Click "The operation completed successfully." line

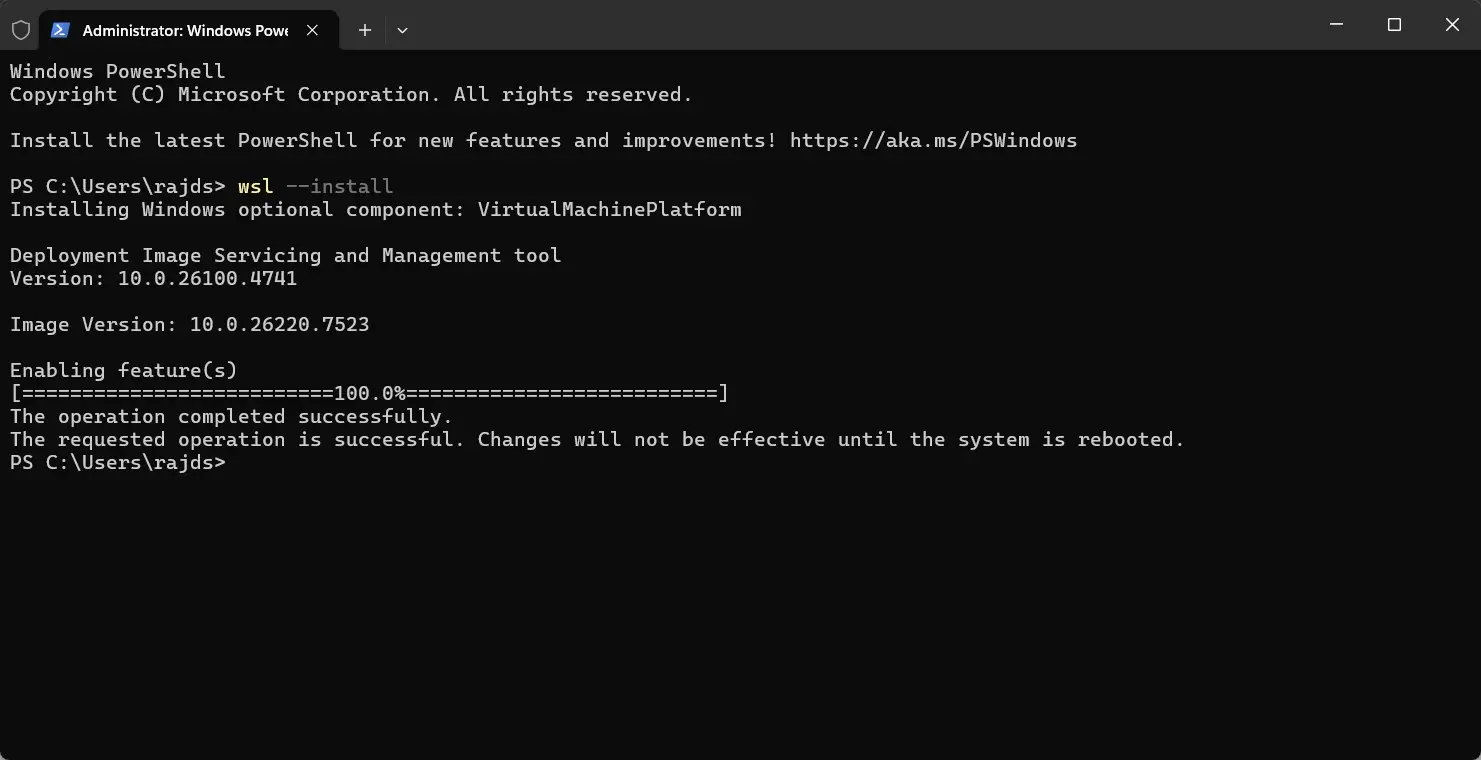pos(231,417)
